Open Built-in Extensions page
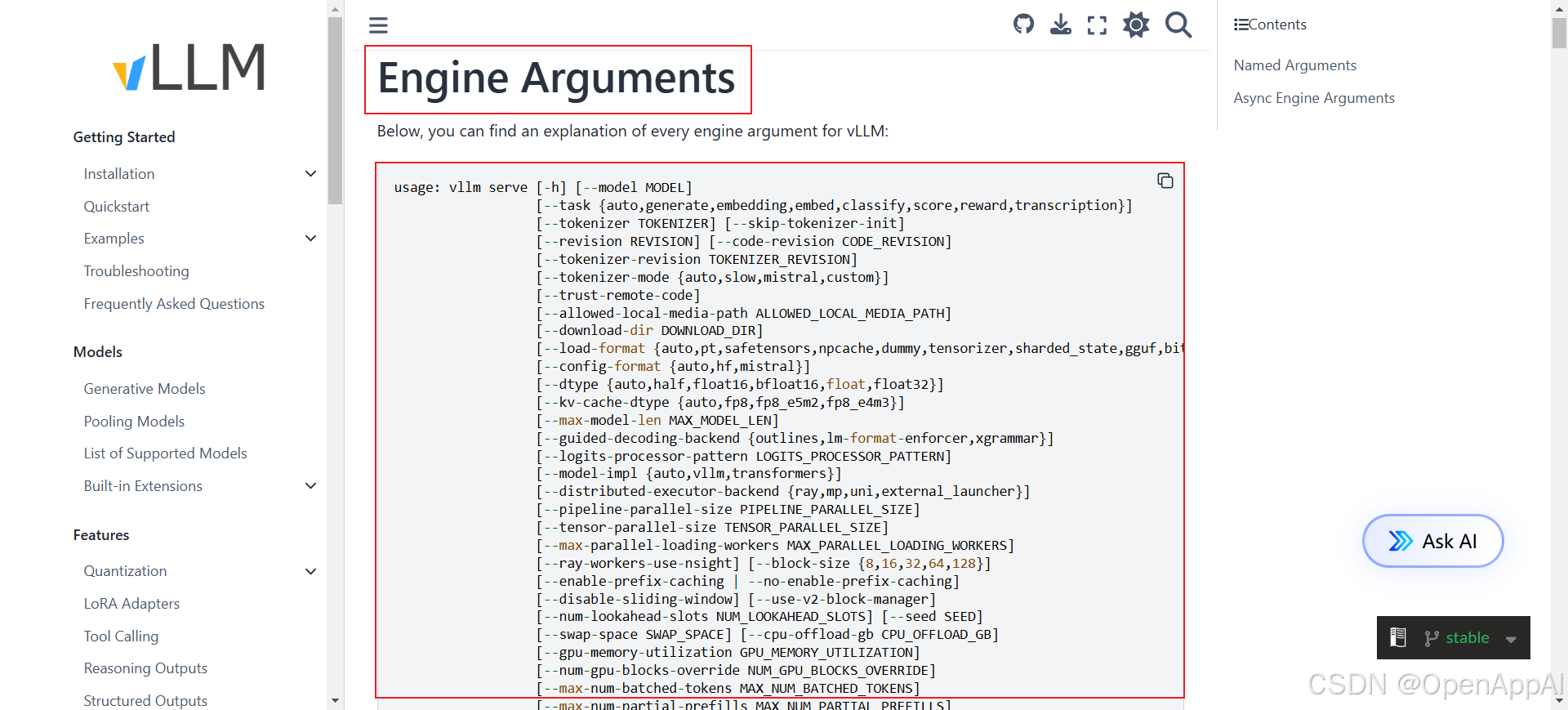Screen dimensions: 1568x710 tap(143, 486)
